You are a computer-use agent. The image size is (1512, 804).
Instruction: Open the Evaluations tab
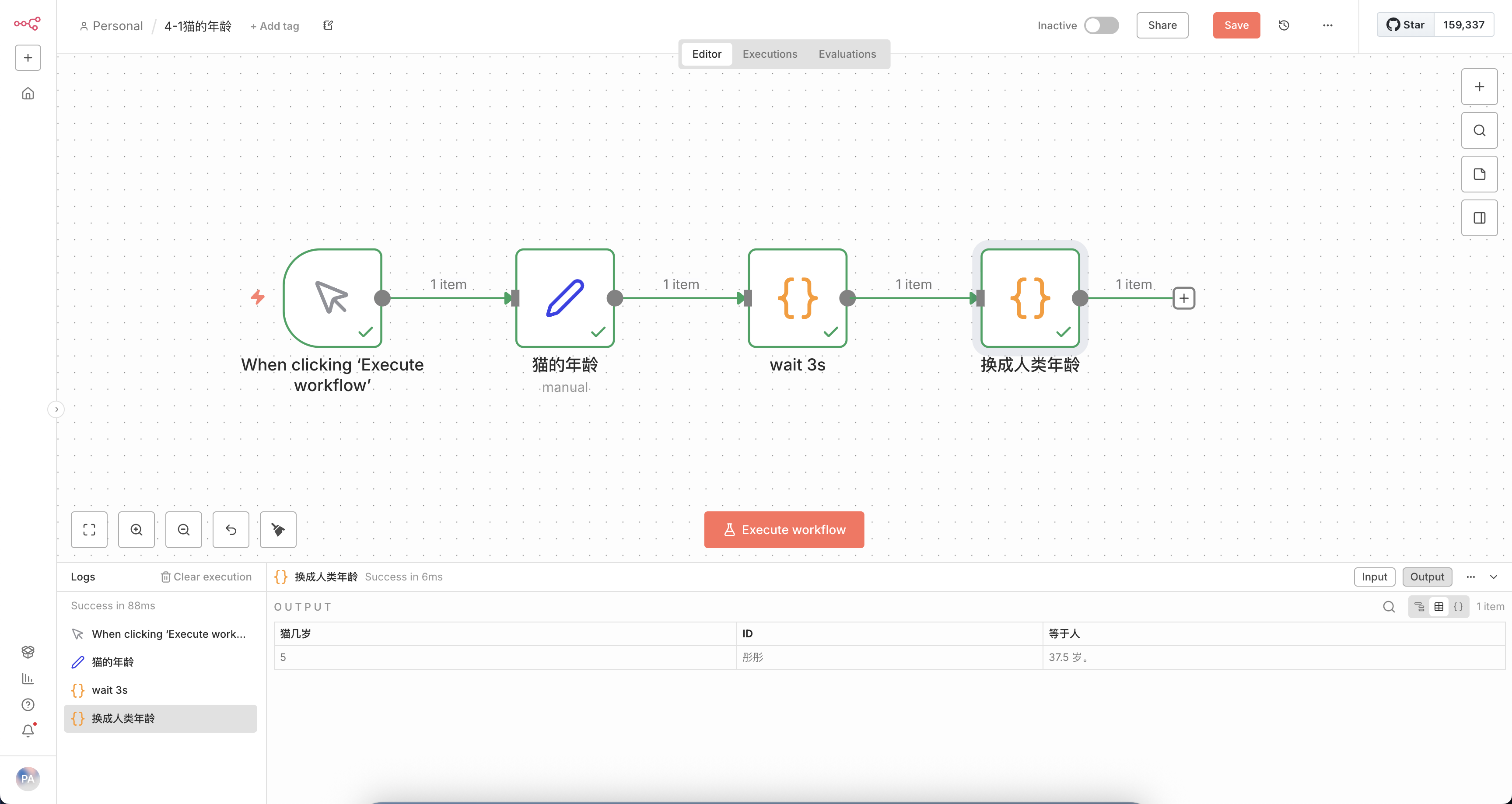click(x=847, y=54)
